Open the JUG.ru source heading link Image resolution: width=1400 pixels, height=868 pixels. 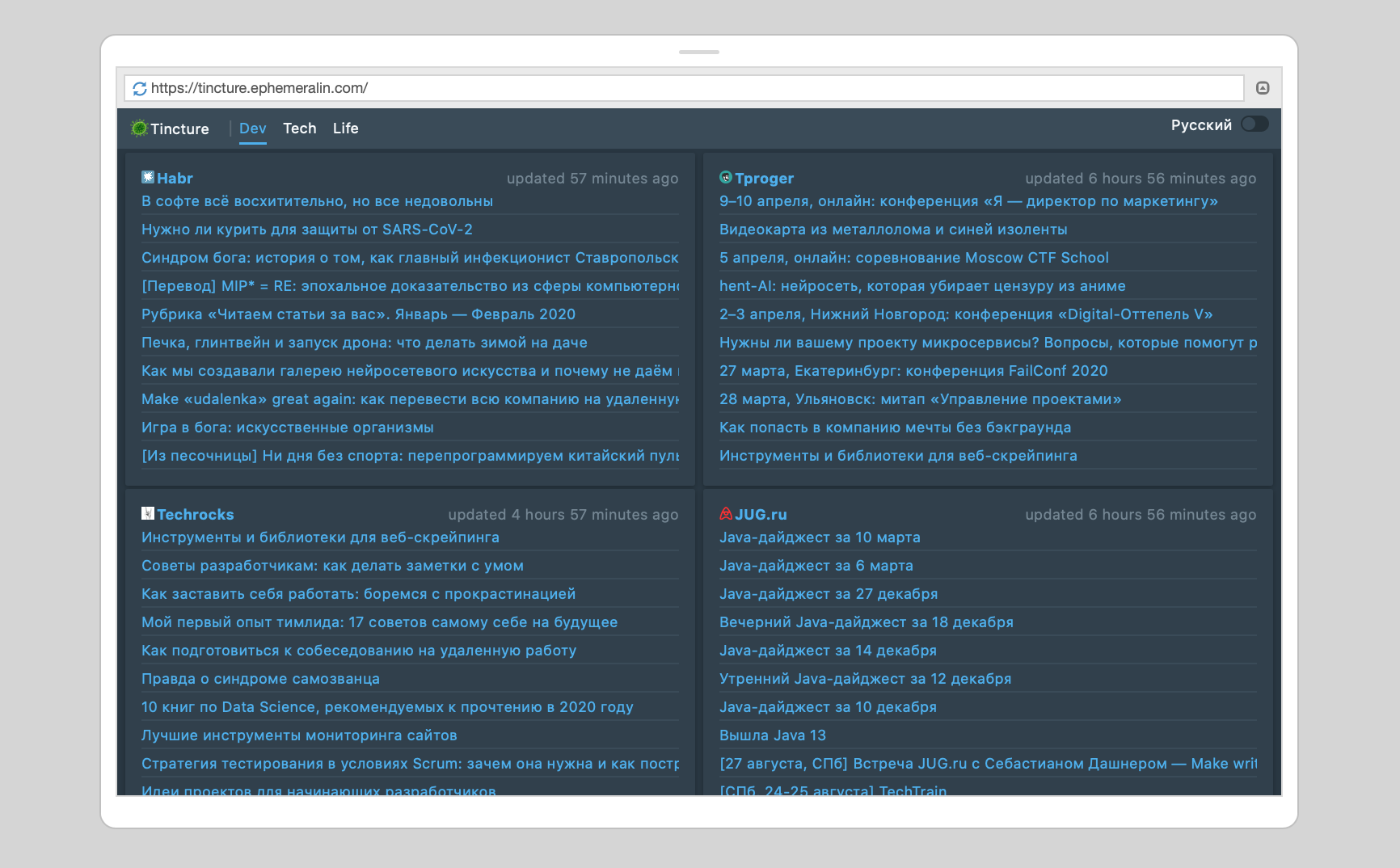[x=761, y=514]
